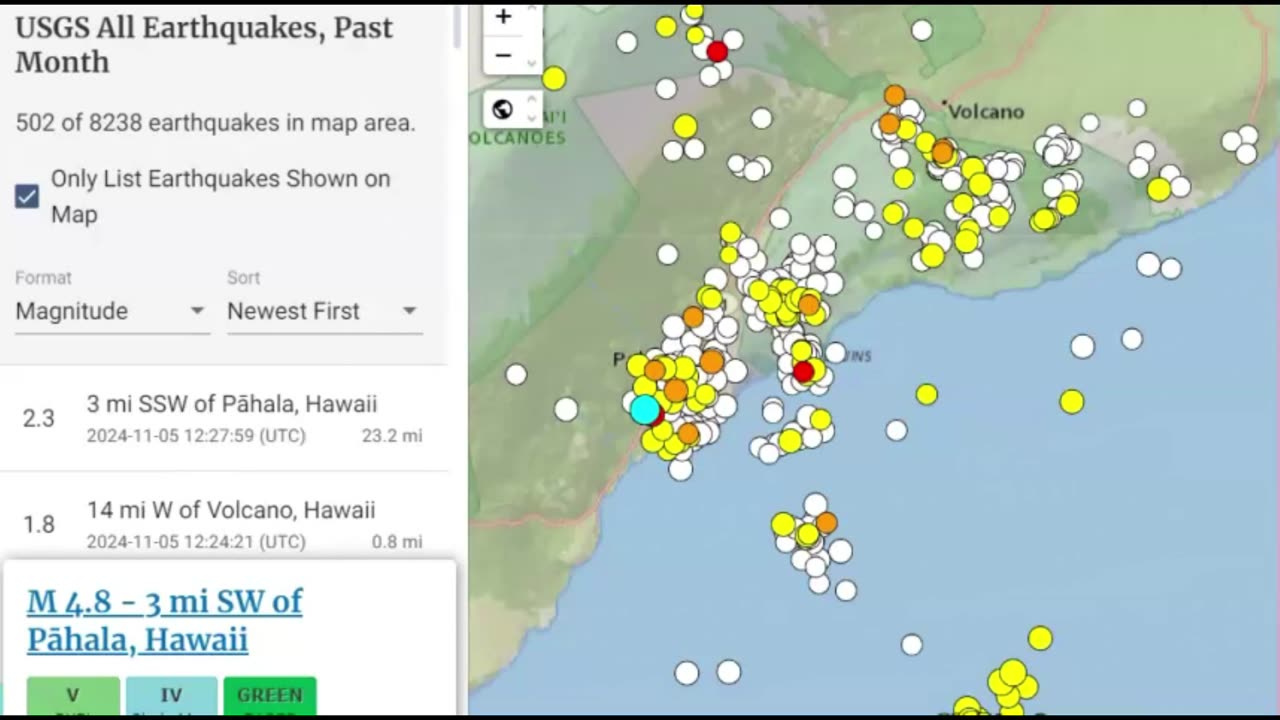Zoom in on the map
Screen dimensions: 1280x720
pyautogui.click(x=504, y=17)
